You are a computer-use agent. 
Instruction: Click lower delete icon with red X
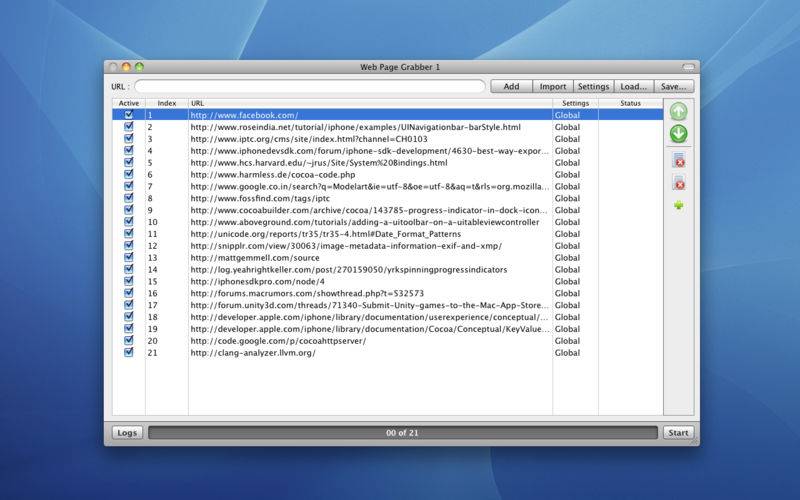click(679, 183)
